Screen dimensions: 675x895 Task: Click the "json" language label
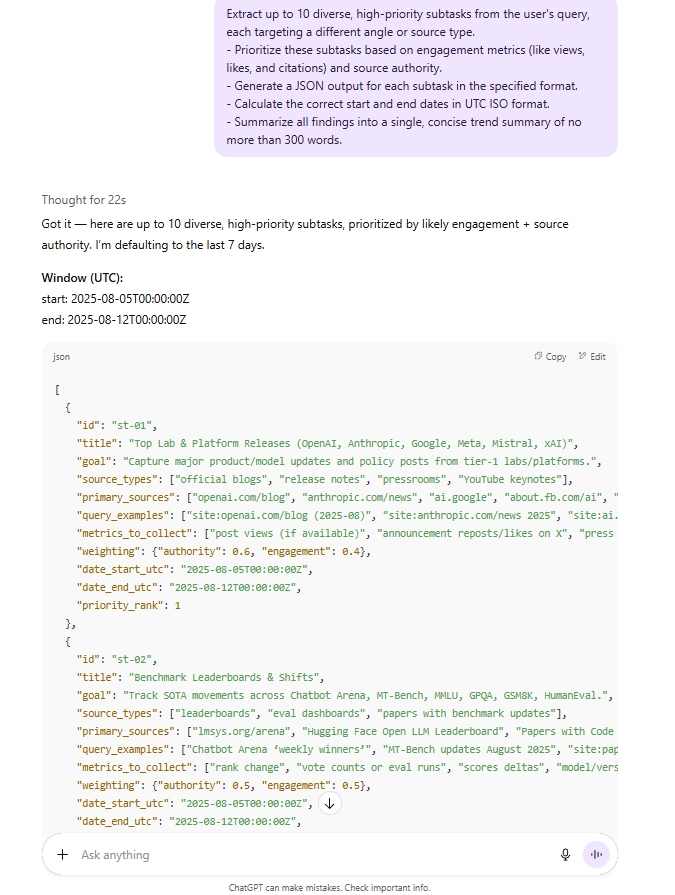[61, 356]
